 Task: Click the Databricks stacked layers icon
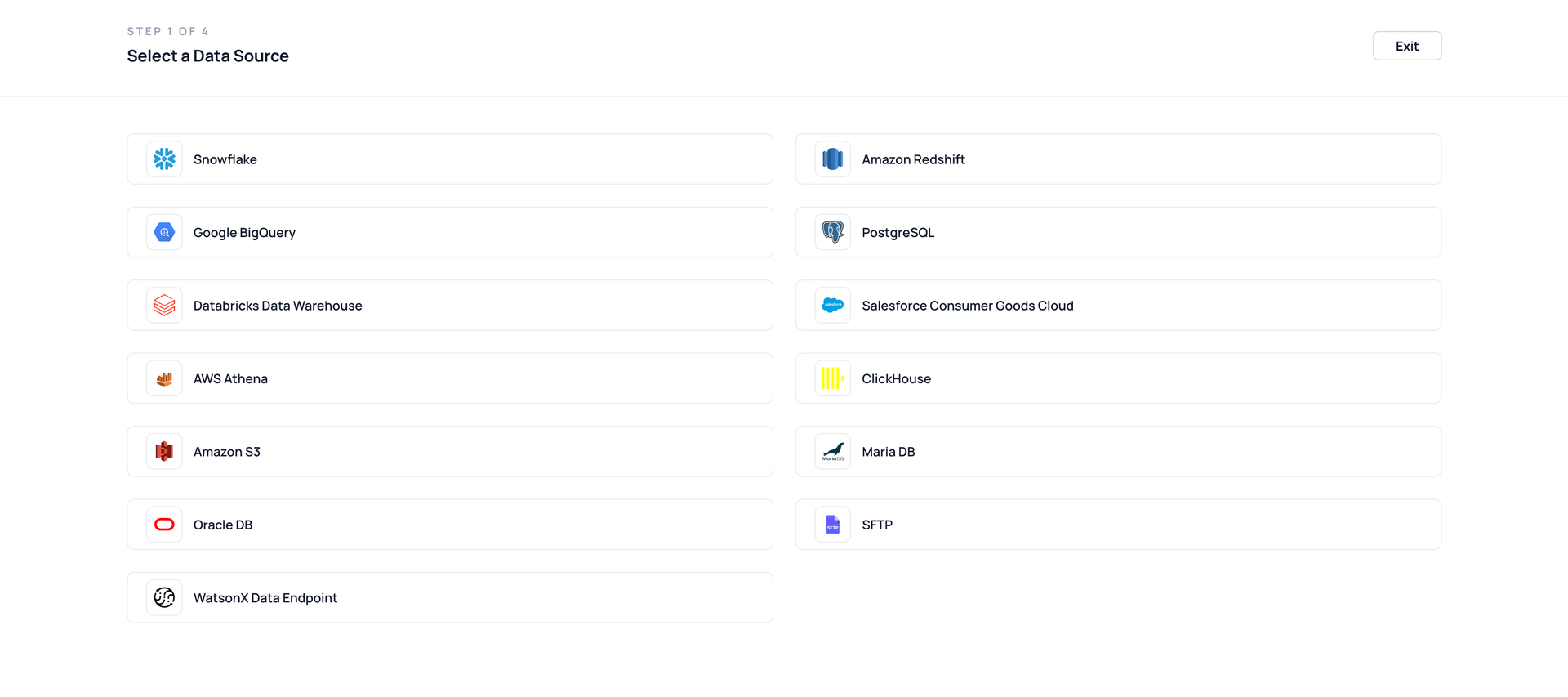pos(164,306)
